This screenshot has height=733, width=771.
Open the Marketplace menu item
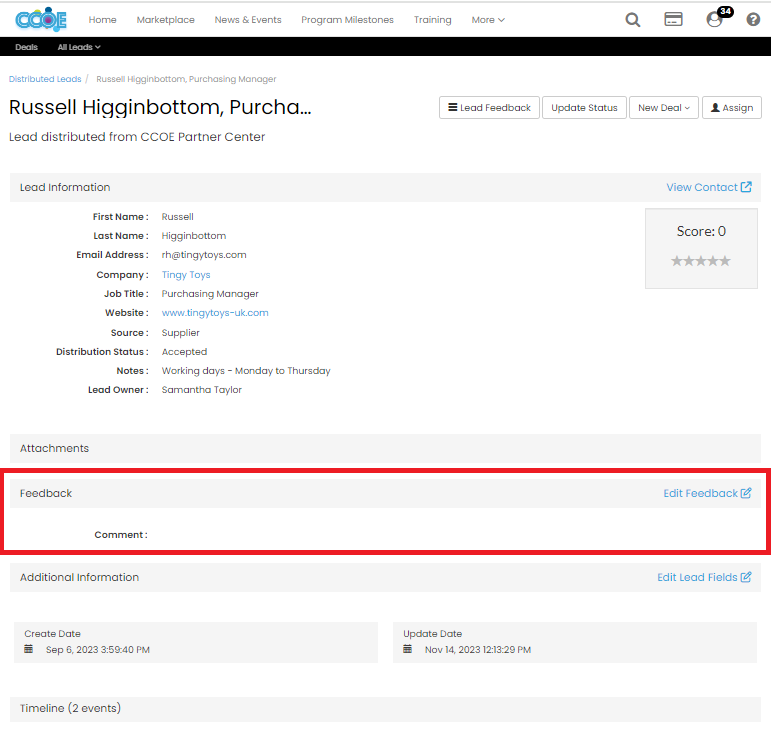tap(166, 20)
